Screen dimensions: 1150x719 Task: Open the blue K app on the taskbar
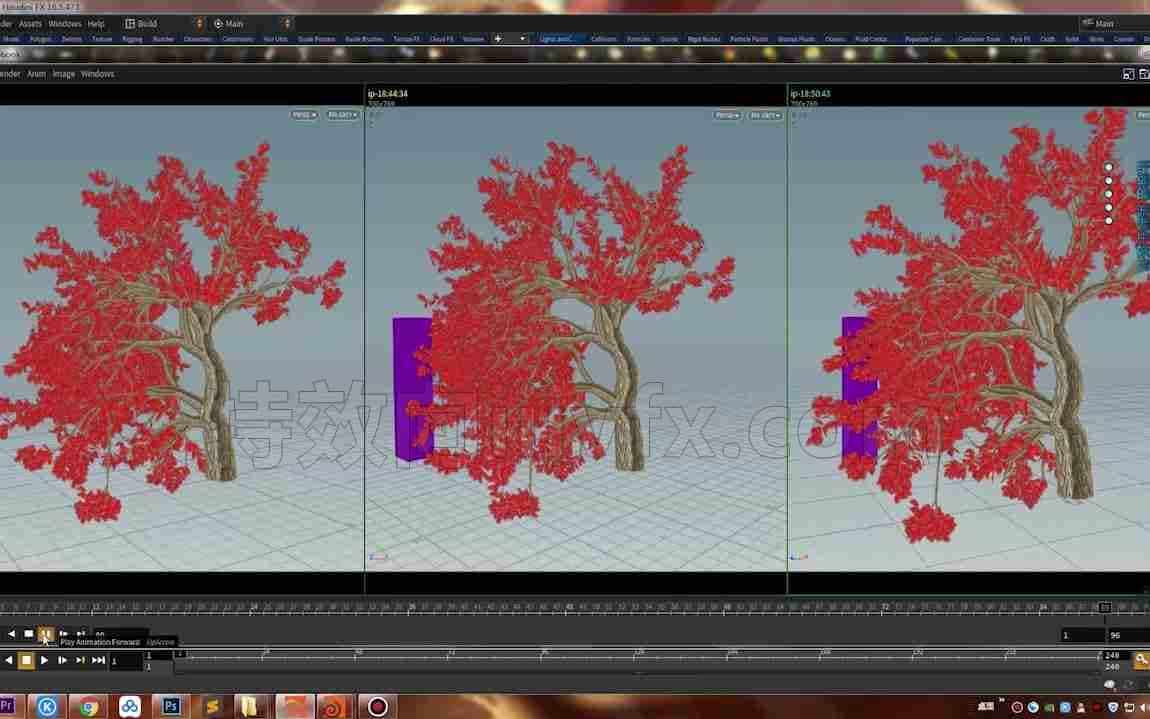47,707
